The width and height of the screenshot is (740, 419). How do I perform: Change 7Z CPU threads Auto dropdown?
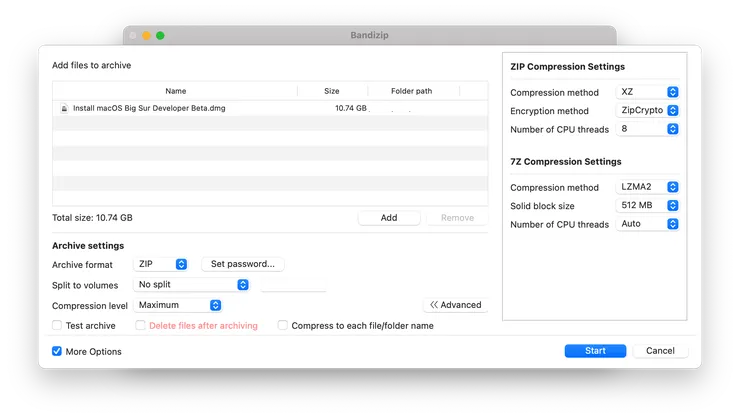(x=648, y=224)
